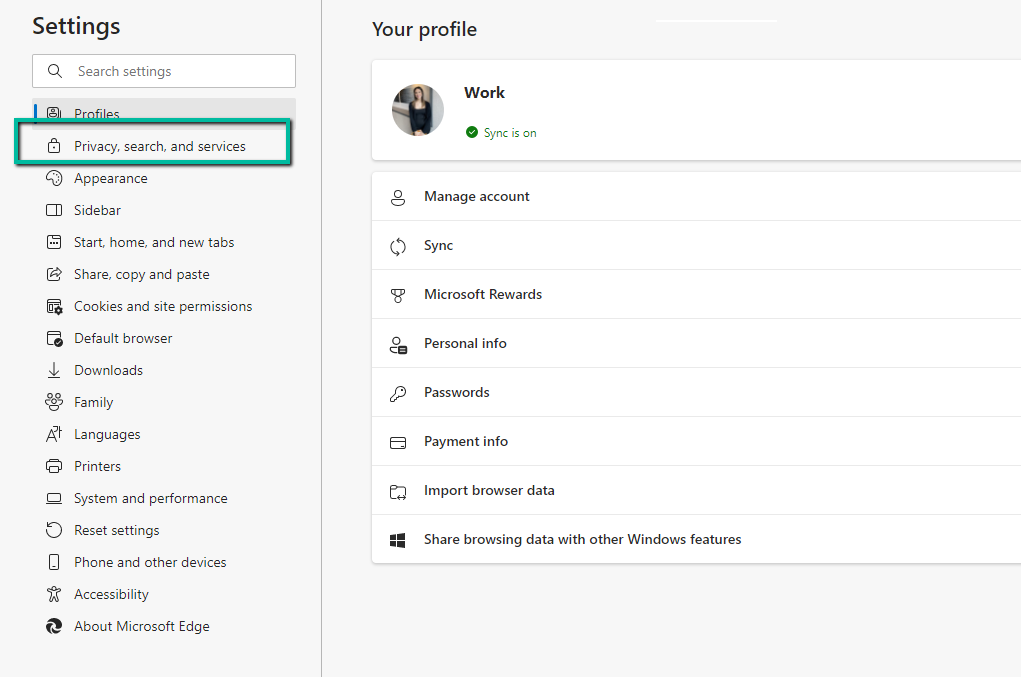1021x677 pixels.
Task: Click the Printers icon in sidebar
Action: tap(54, 466)
